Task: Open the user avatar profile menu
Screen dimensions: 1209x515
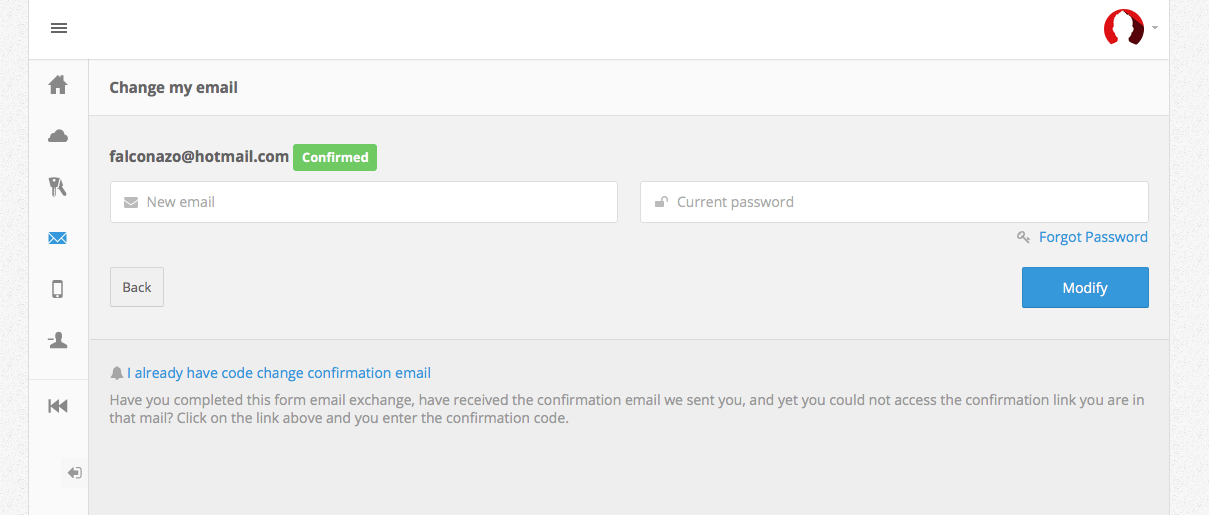Action: [x=1123, y=28]
